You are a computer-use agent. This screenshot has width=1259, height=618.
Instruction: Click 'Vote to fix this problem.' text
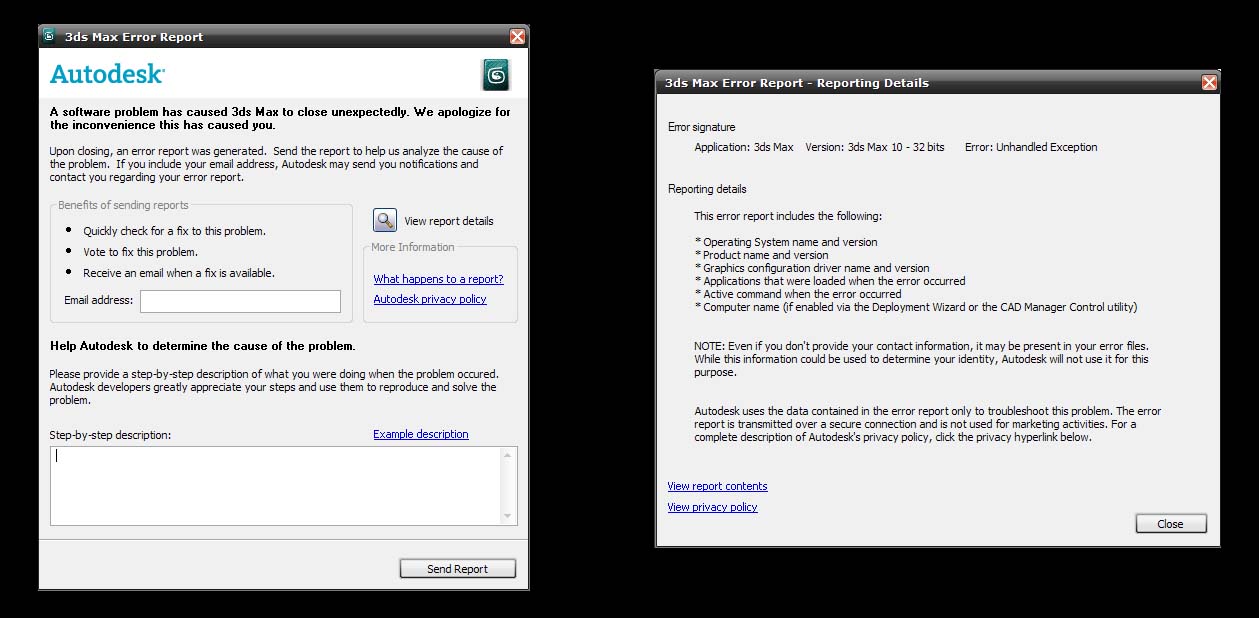point(141,252)
